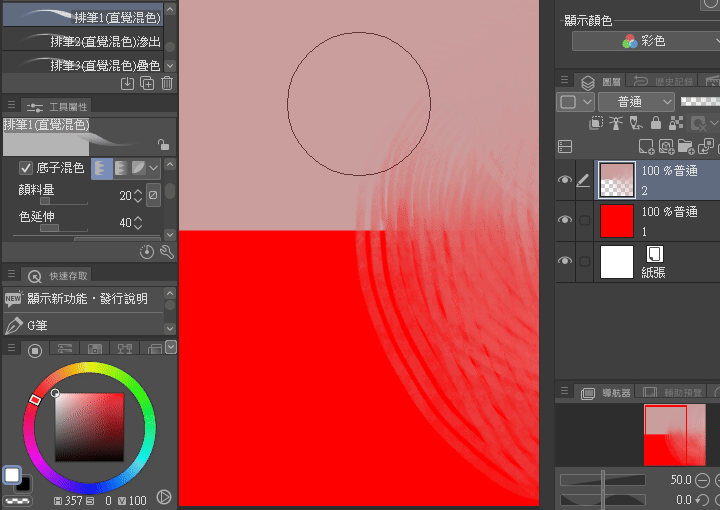Image resolution: width=720 pixels, height=510 pixels.
Task: Expand the color mixing mode dropdown
Action: [154, 168]
